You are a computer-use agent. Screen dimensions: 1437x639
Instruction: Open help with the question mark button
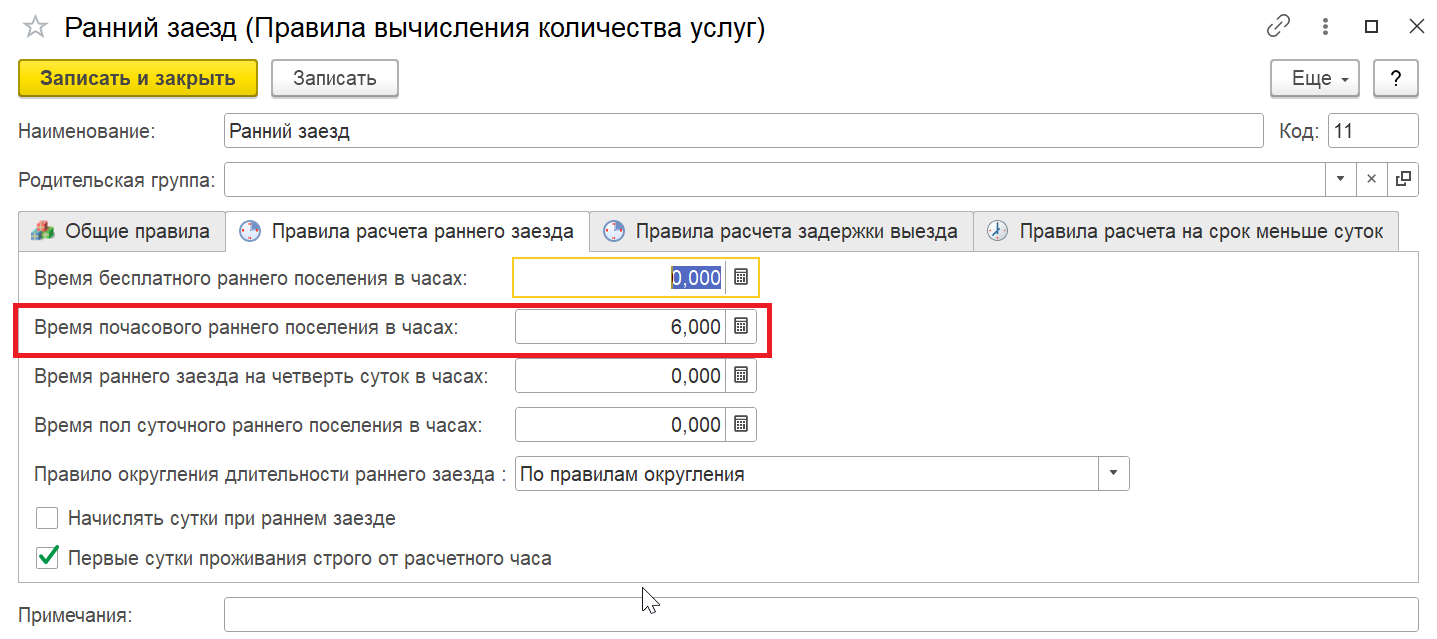[1396, 78]
